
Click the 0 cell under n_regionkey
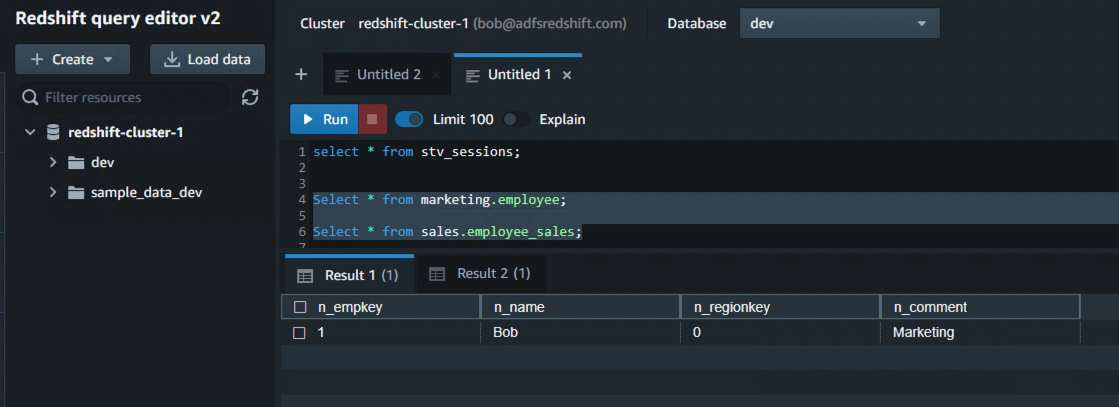pyautogui.click(x=781, y=332)
